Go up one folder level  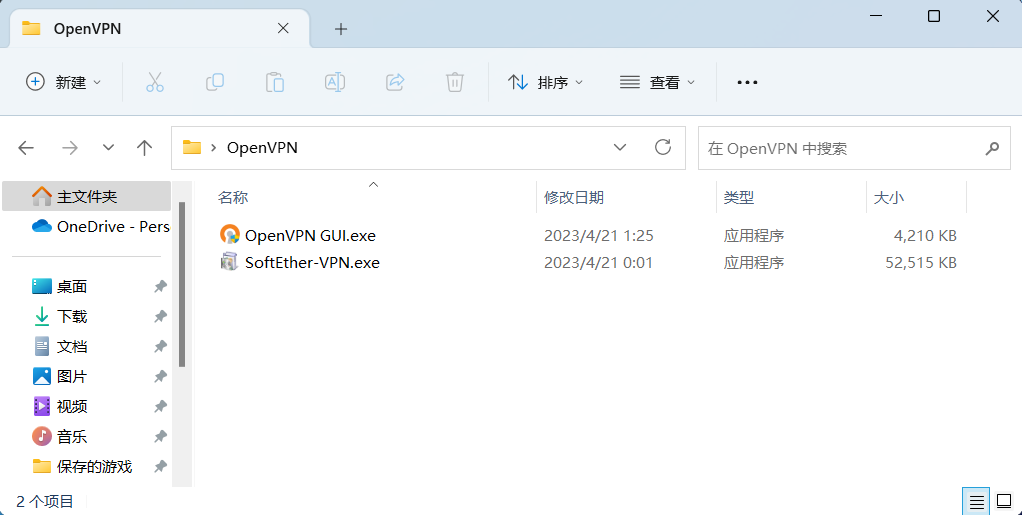coord(145,148)
